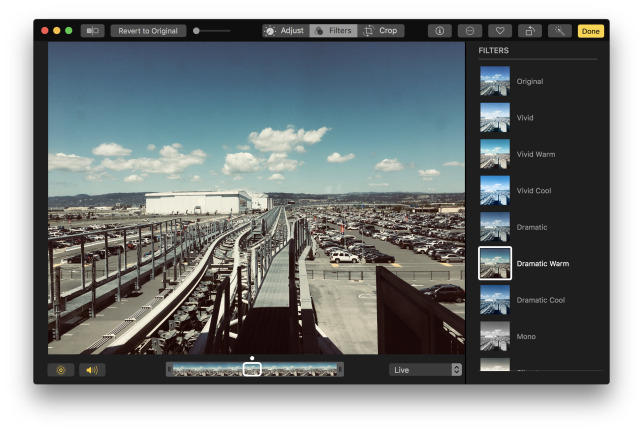Select the key photo frame in filmstrip
This screenshot has height=432, width=643.
[252, 369]
